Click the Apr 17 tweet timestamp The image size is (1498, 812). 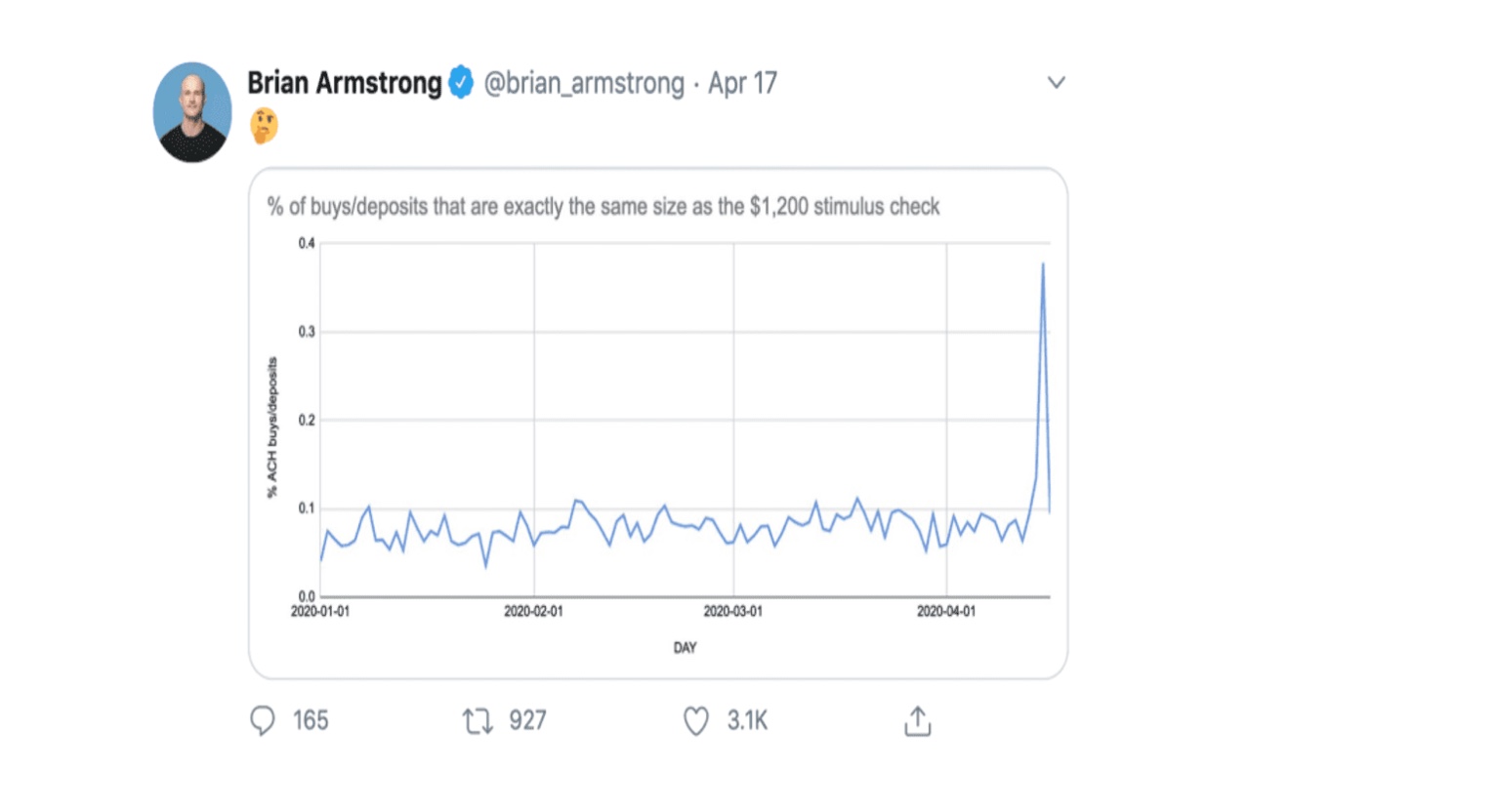[742, 83]
